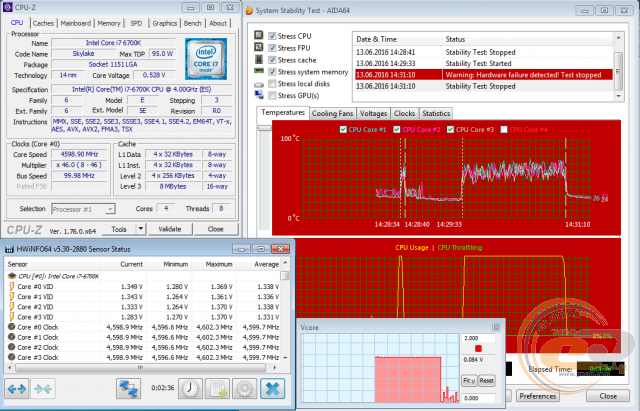Click the FPU icon beside Stress FPU
Screen dimensions: 640x411
258,47
